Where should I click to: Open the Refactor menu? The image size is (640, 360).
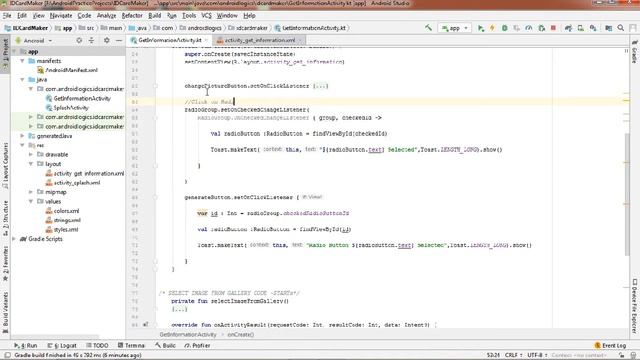click(x=132, y=16)
